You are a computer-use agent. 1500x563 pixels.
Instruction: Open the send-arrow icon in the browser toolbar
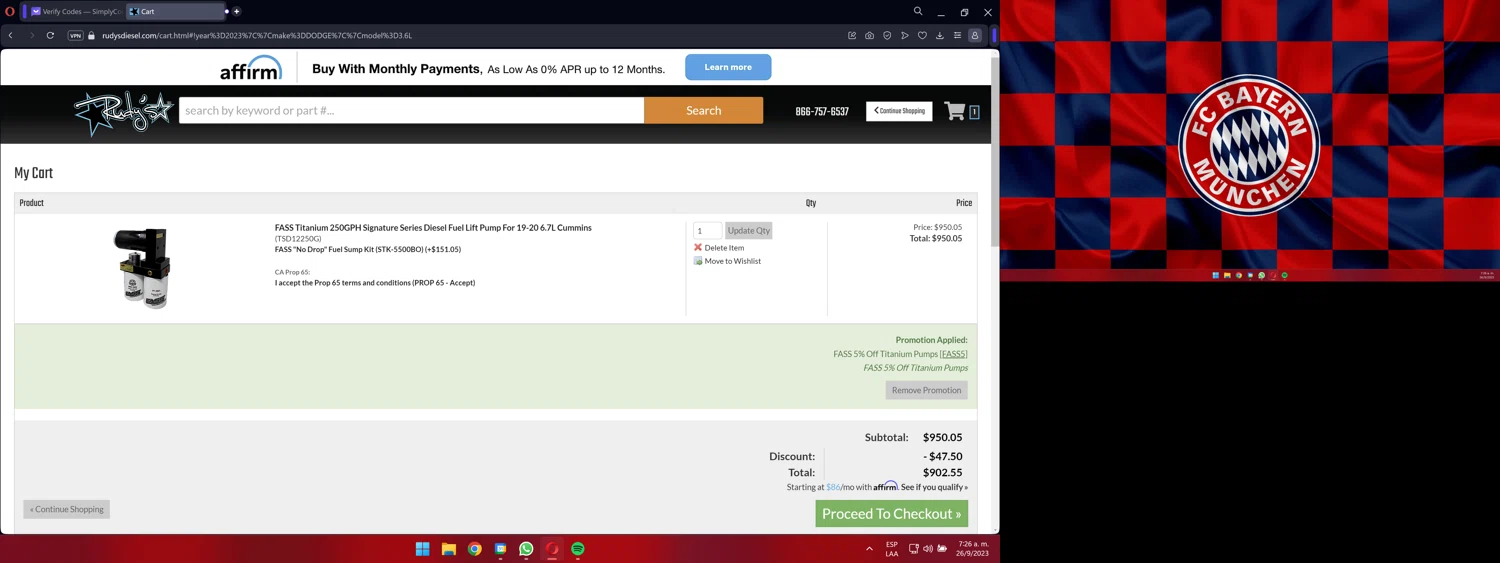905,36
